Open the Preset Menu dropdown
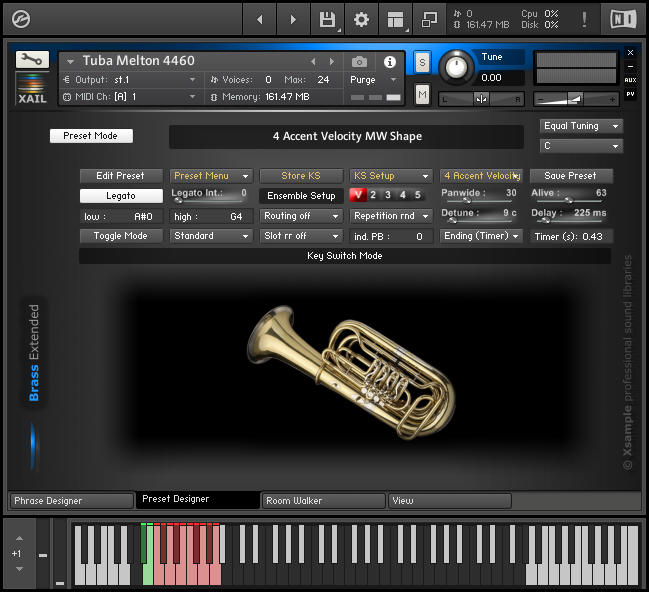 point(211,176)
